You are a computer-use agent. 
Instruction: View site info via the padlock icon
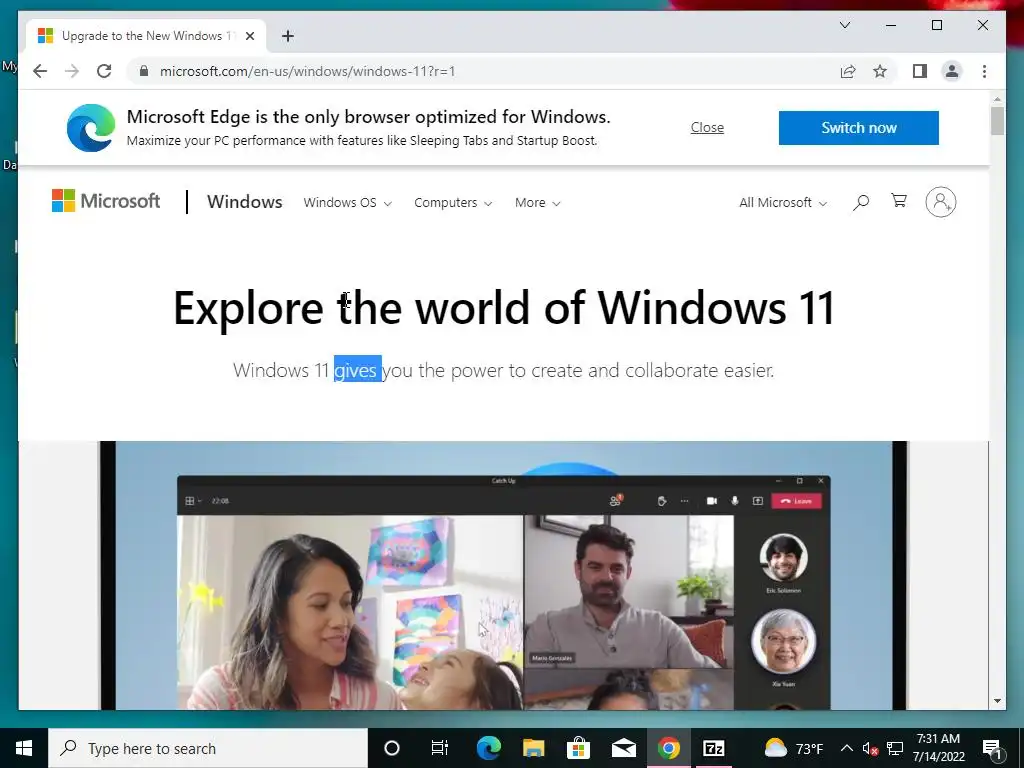(x=144, y=71)
